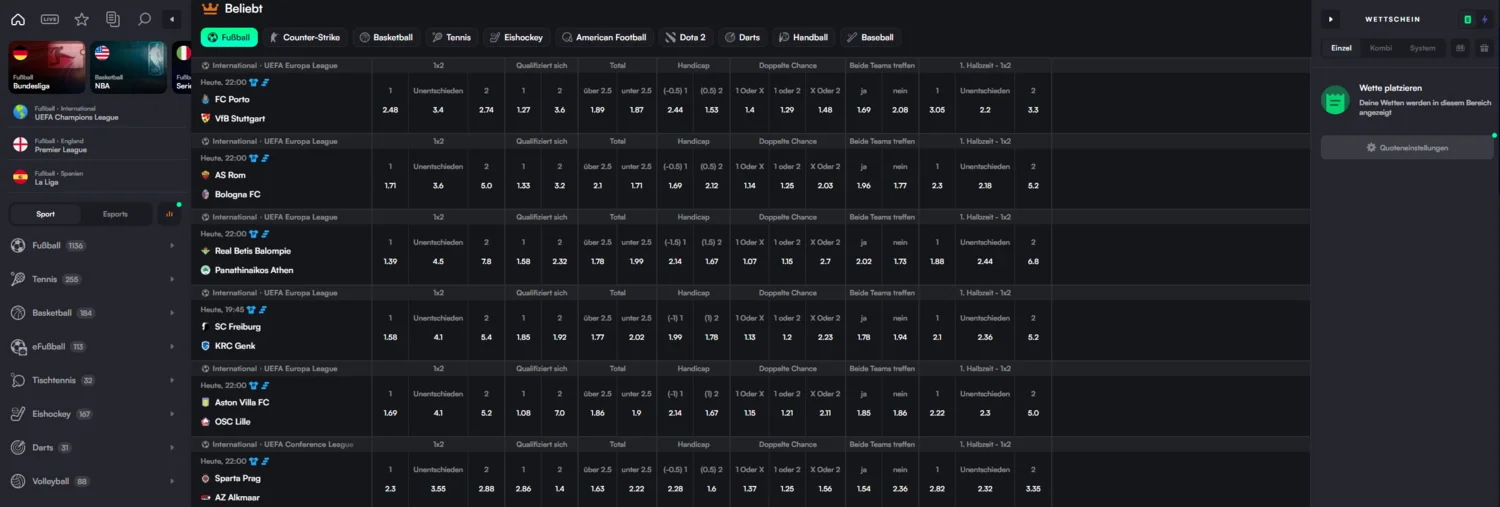Select the Dota 2 tab
The image size is (1500, 507).
pyautogui.click(x=686, y=38)
